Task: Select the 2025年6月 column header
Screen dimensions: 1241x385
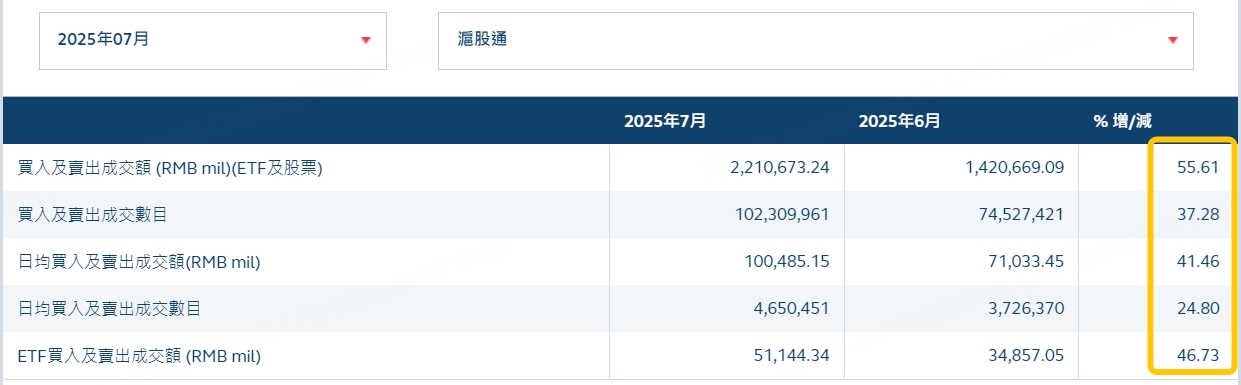Action: [899, 120]
